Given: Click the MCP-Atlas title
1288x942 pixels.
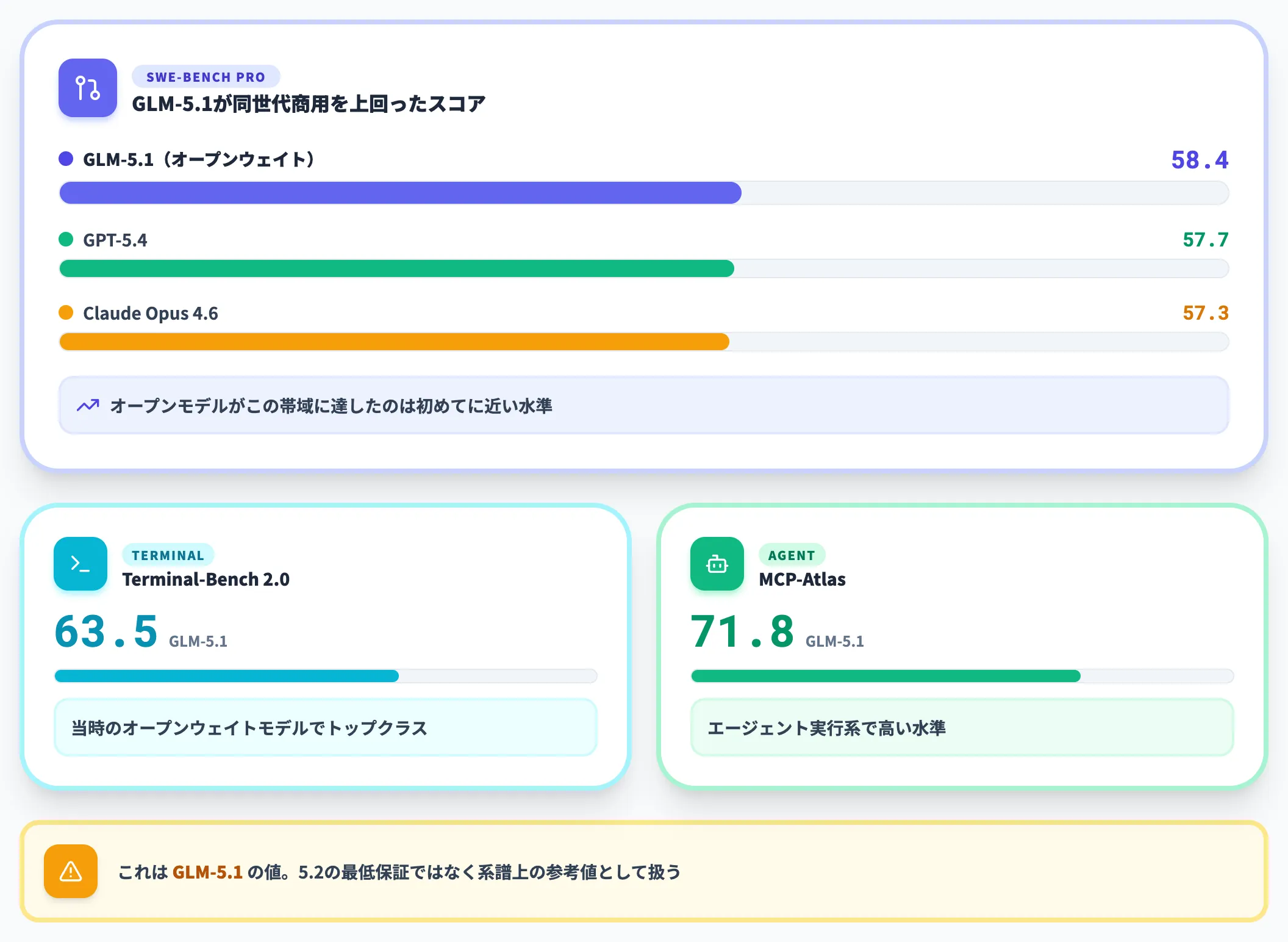Looking at the screenshot, I should coord(803,579).
